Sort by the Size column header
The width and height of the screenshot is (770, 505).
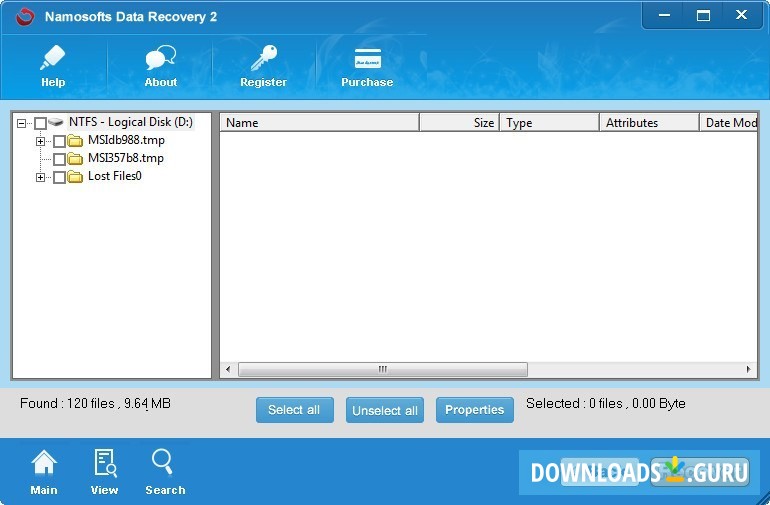[x=459, y=122]
